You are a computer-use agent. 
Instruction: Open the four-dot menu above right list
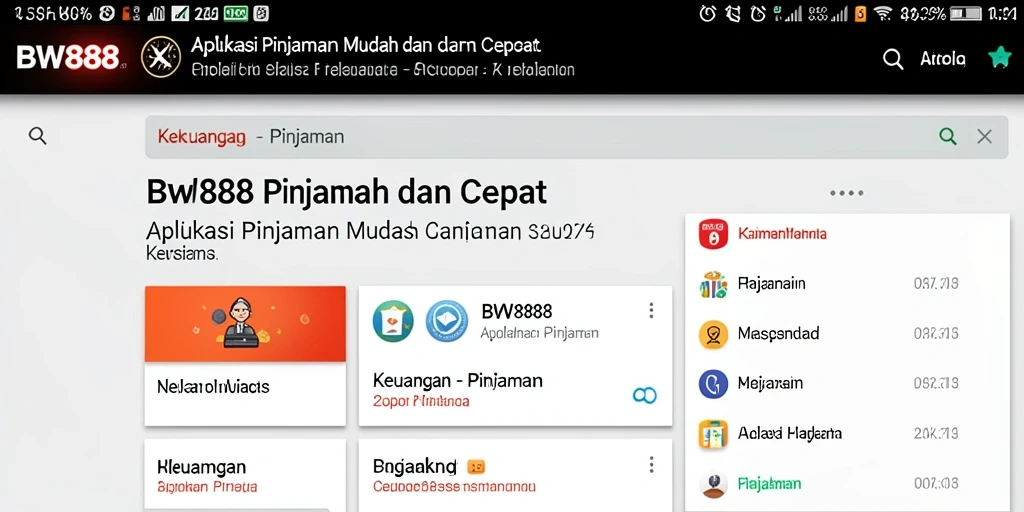coord(846,193)
